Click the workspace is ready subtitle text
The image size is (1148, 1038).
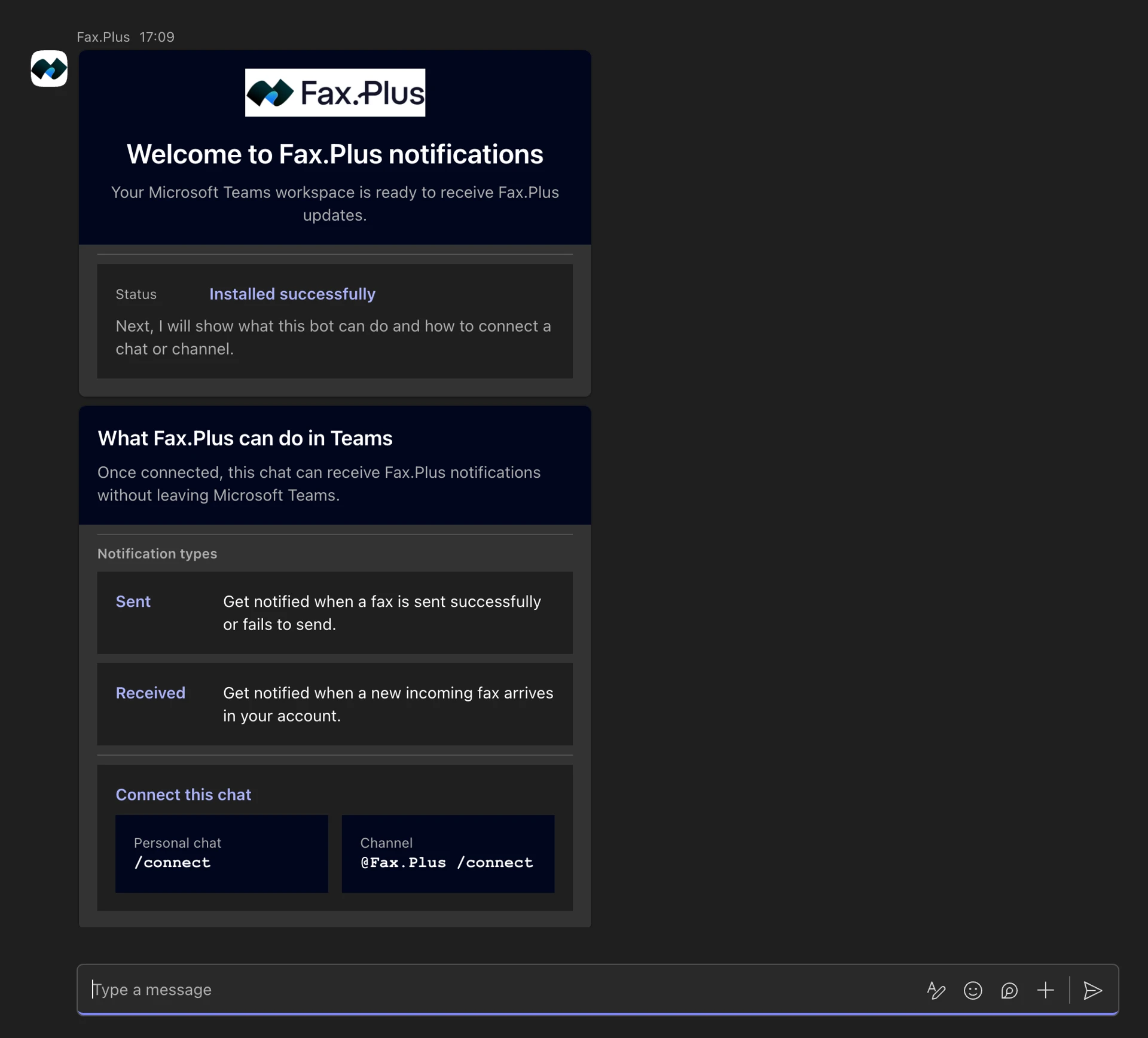335,204
